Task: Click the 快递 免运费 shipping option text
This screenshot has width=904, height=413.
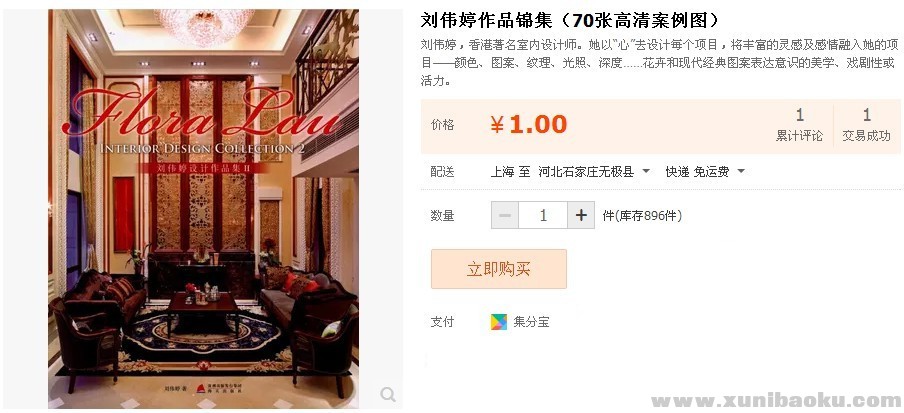Action: (697, 171)
